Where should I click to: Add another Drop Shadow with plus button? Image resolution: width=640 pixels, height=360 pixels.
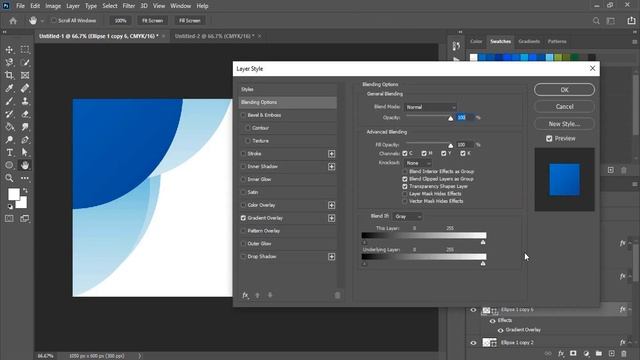331,257
